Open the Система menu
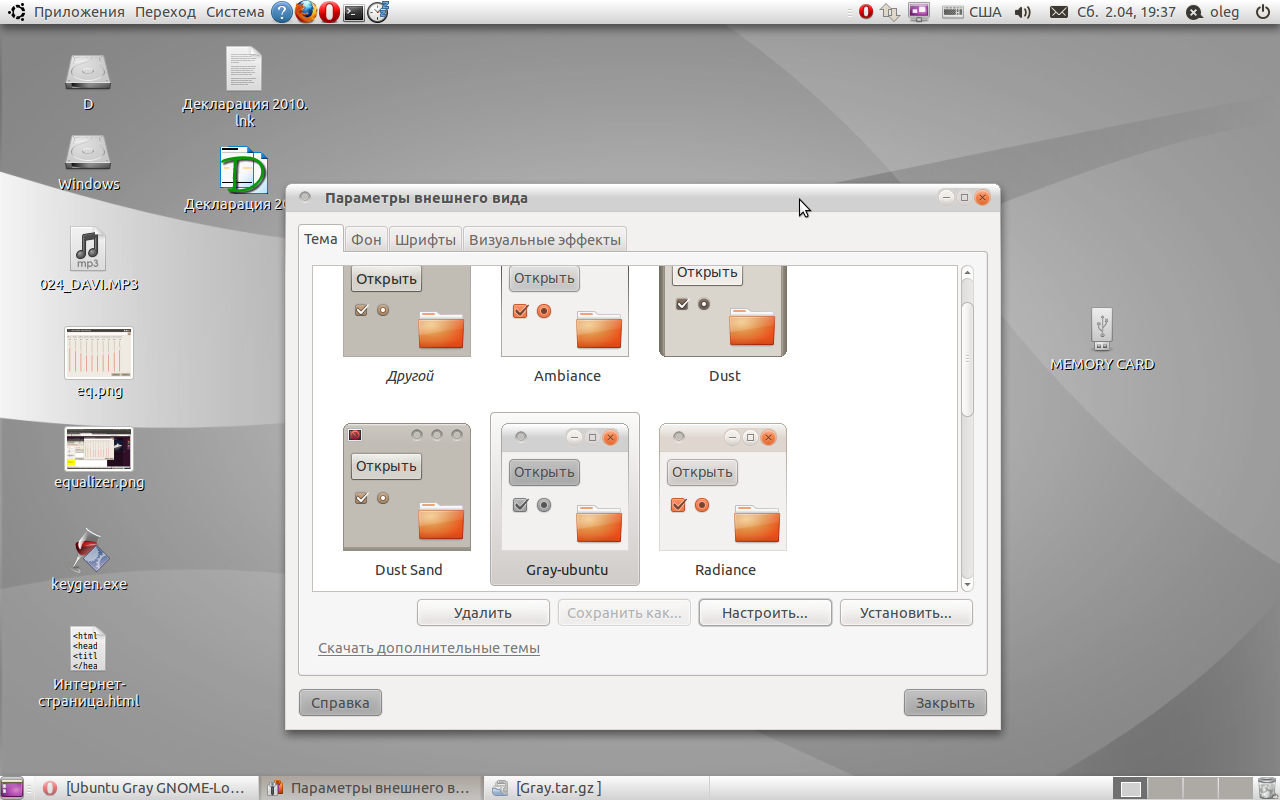 235,12
